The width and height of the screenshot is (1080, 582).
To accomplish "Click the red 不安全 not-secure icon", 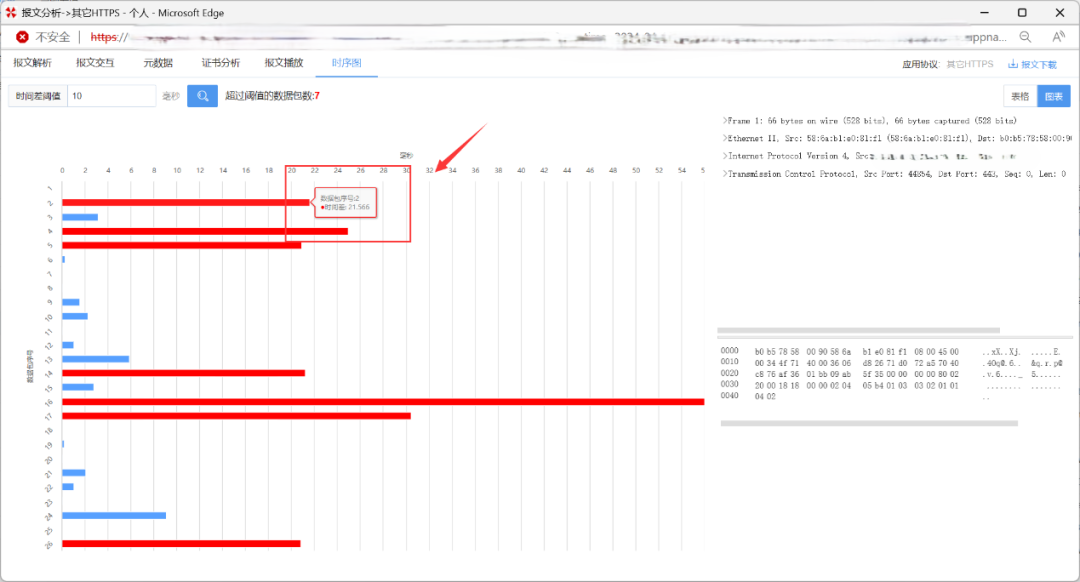I will (x=22, y=37).
